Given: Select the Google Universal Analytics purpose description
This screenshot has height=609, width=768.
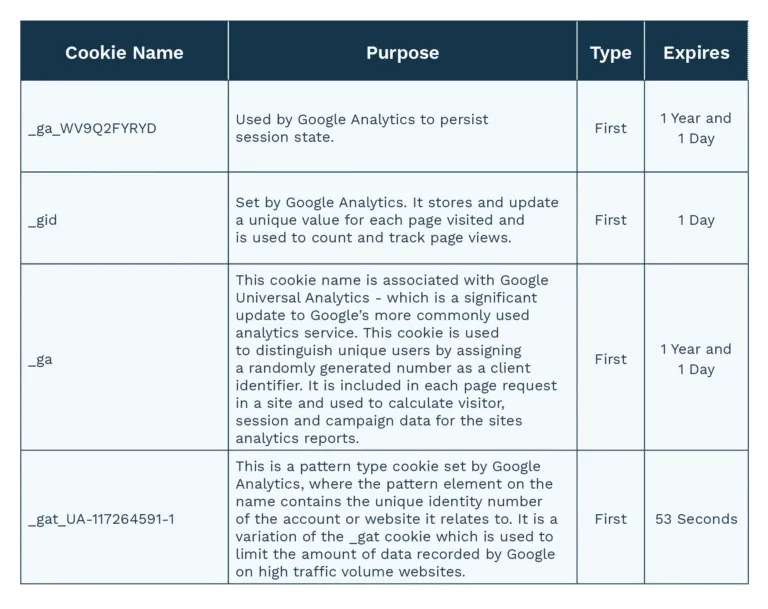Looking at the screenshot, I should [x=397, y=359].
